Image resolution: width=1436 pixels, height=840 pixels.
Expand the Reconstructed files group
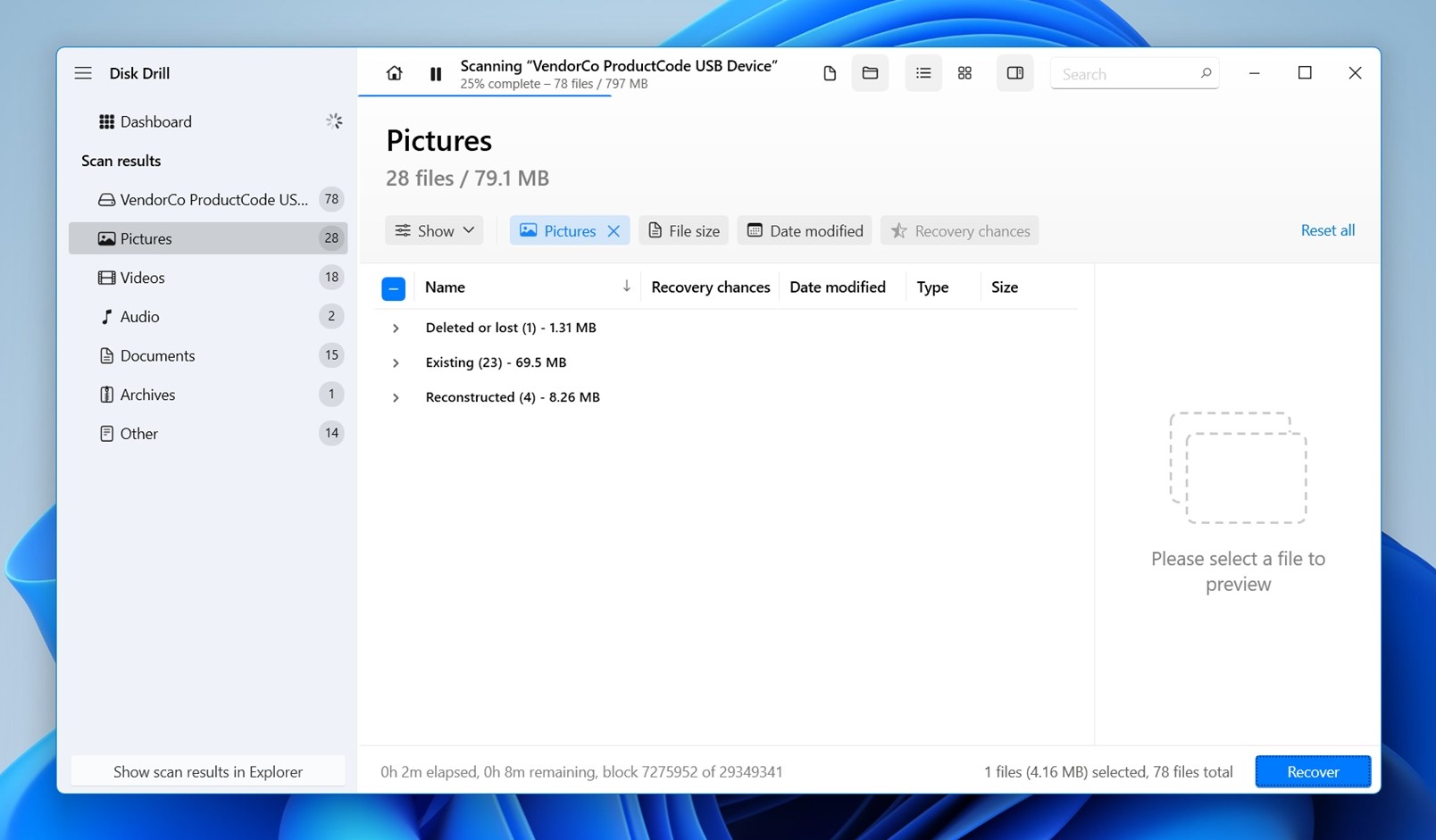coord(396,398)
